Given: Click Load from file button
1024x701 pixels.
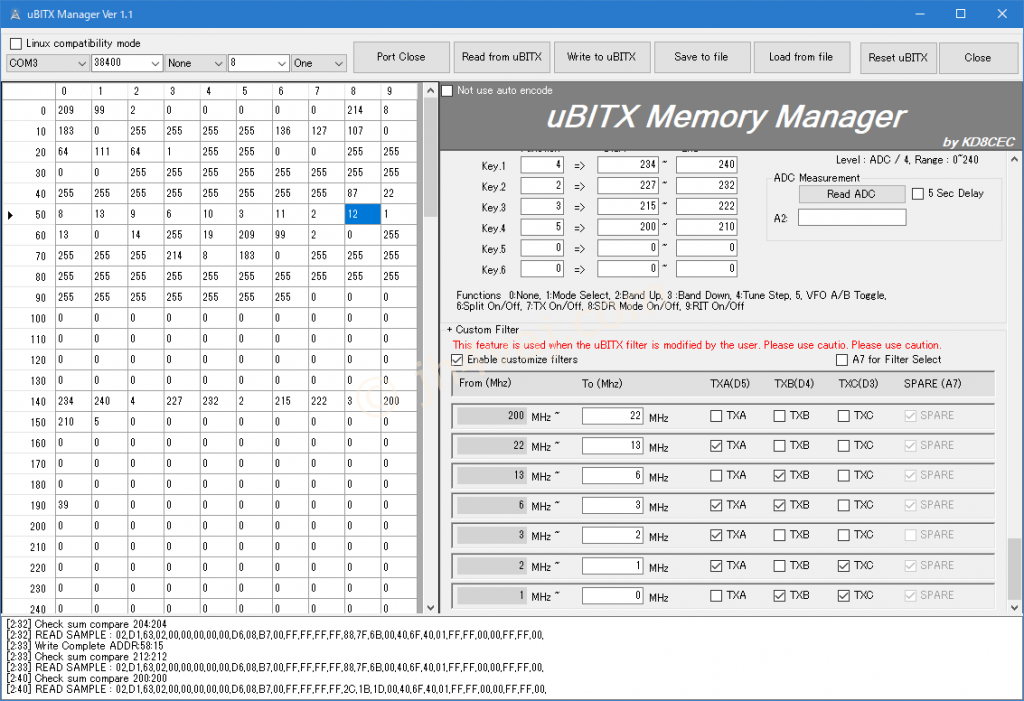Looking at the screenshot, I should click(801, 57).
